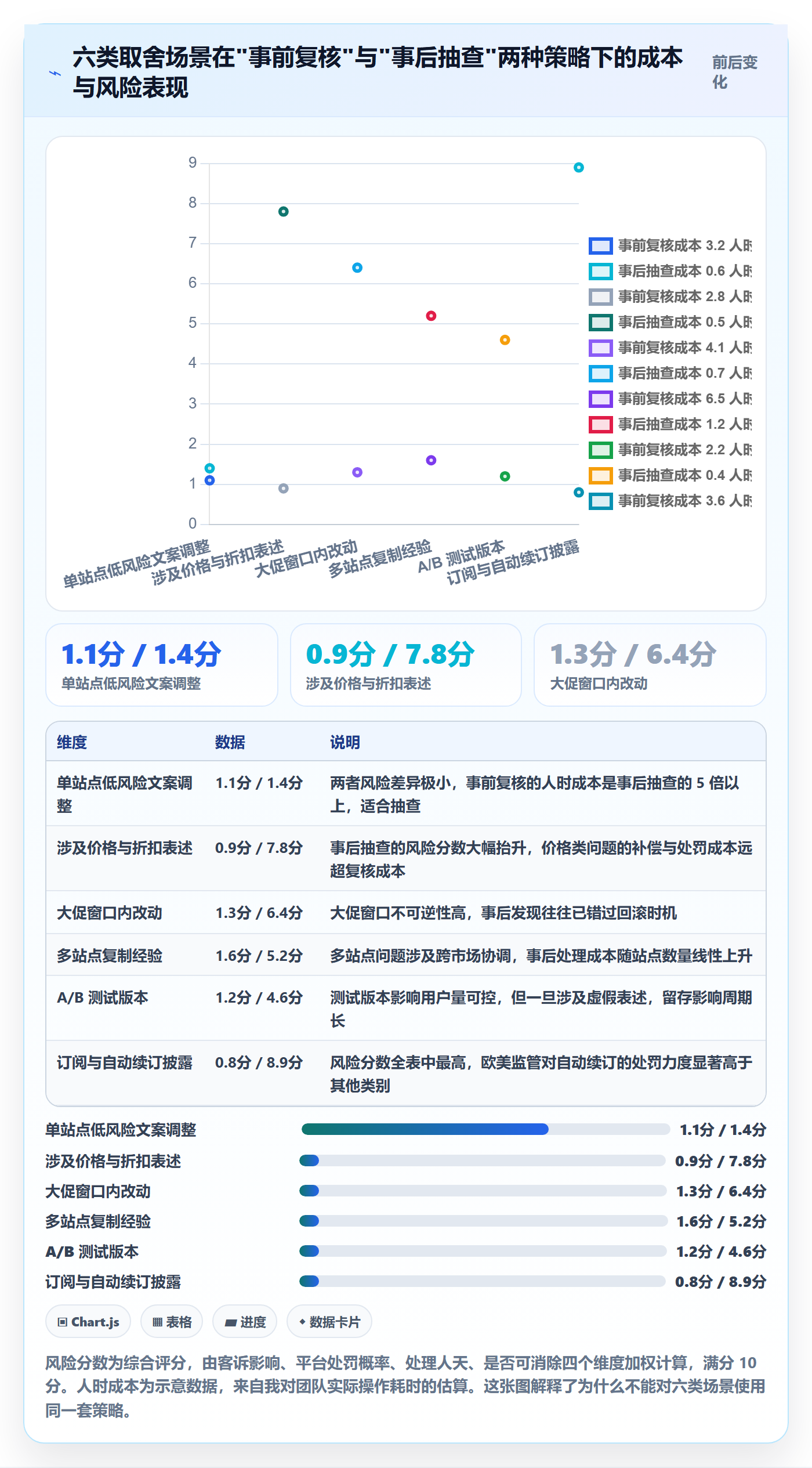Click the 数据 column header
Image resolution: width=812 pixels, height=1468 pixels.
[x=230, y=742]
